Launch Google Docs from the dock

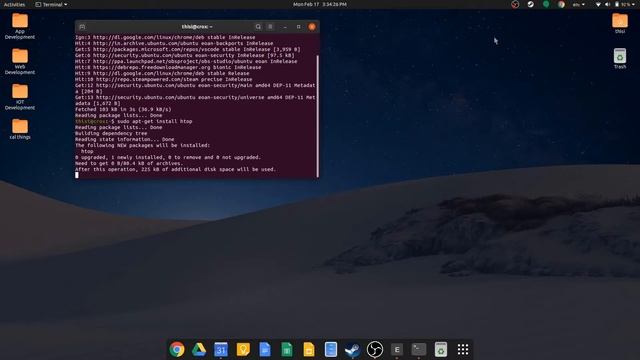[x=265, y=349]
